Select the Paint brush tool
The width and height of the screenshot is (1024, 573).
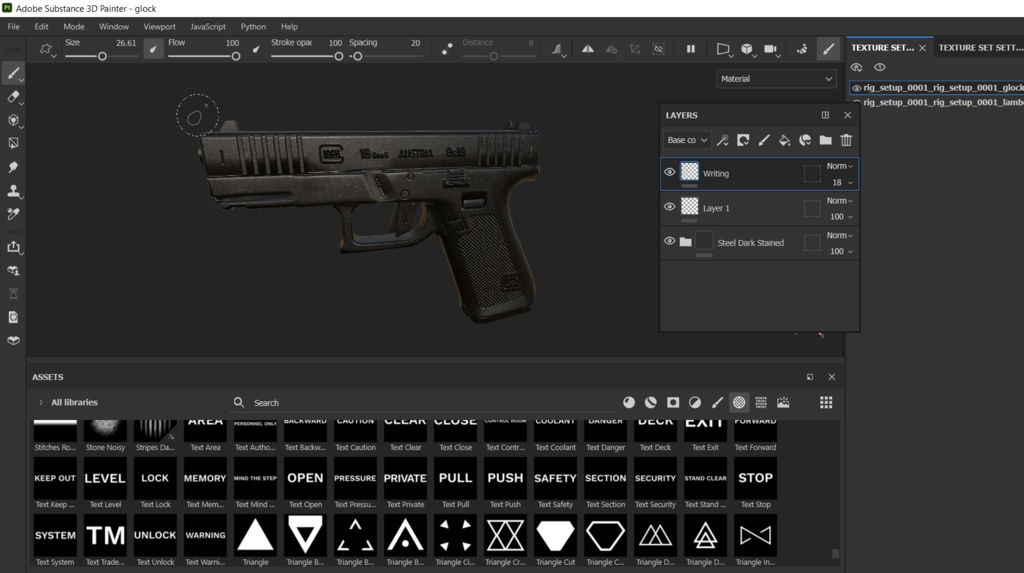tap(13, 73)
